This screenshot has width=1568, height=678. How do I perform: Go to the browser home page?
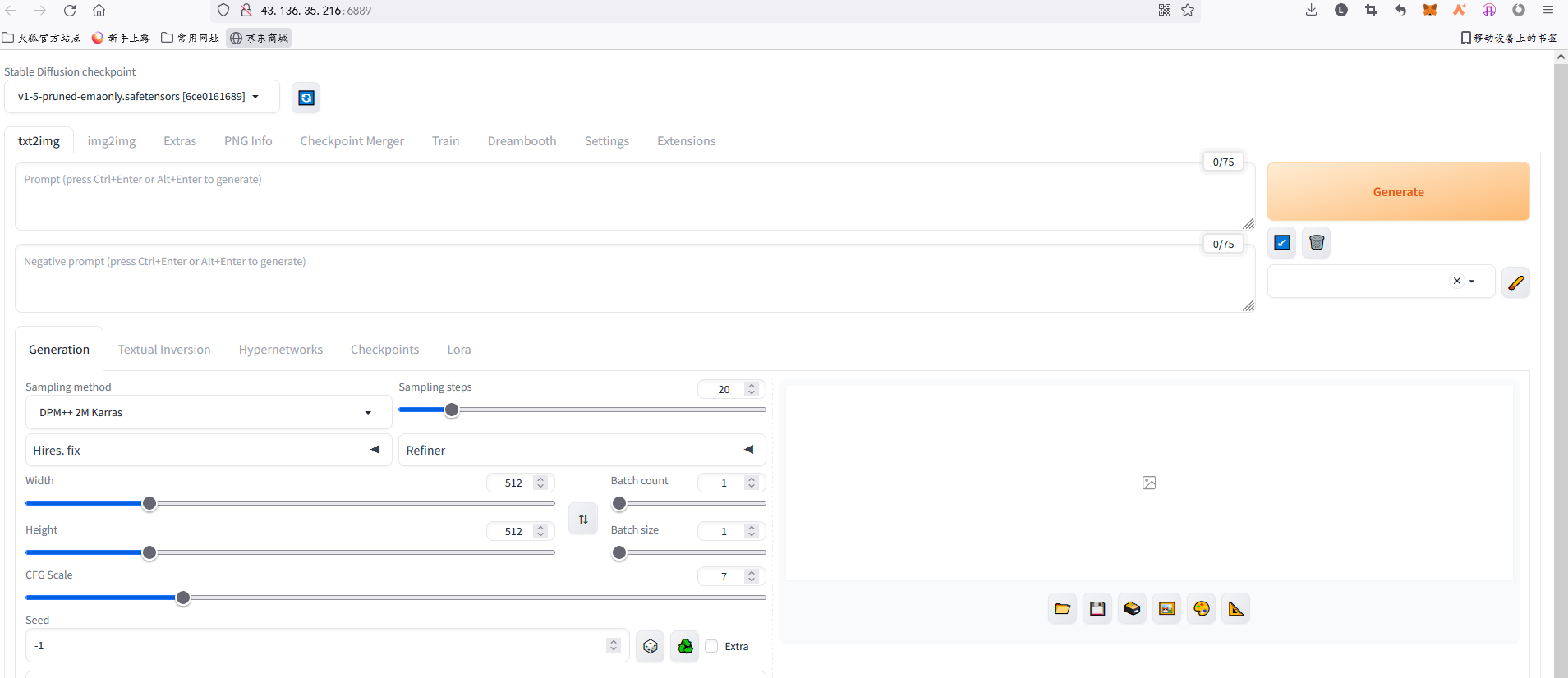pos(99,11)
